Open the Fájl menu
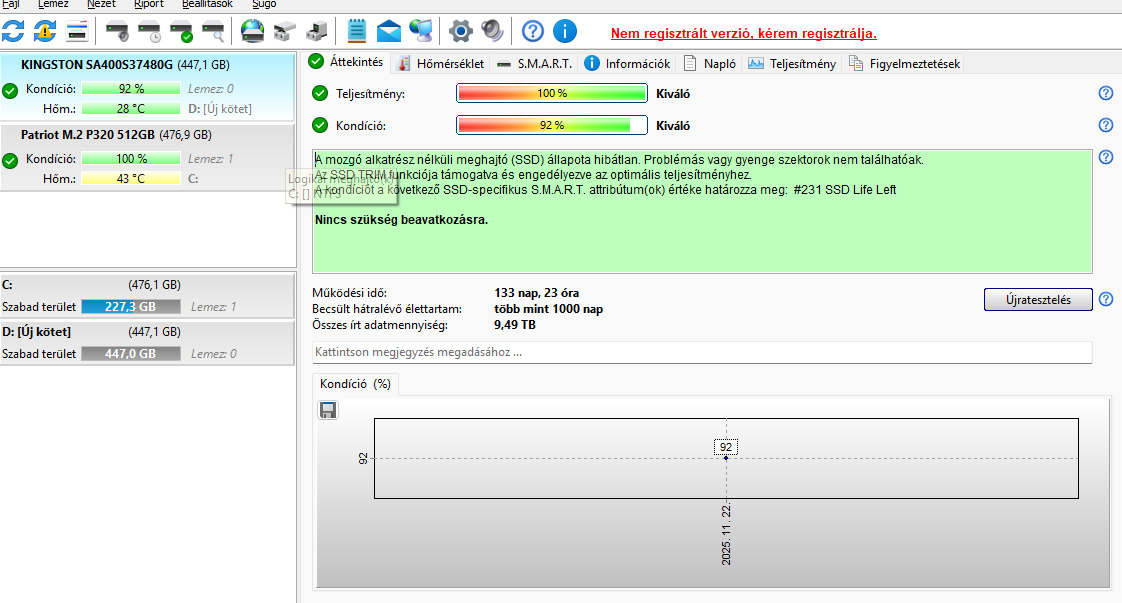This screenshot has width=1122, height=603. click(x=11, y=4)
